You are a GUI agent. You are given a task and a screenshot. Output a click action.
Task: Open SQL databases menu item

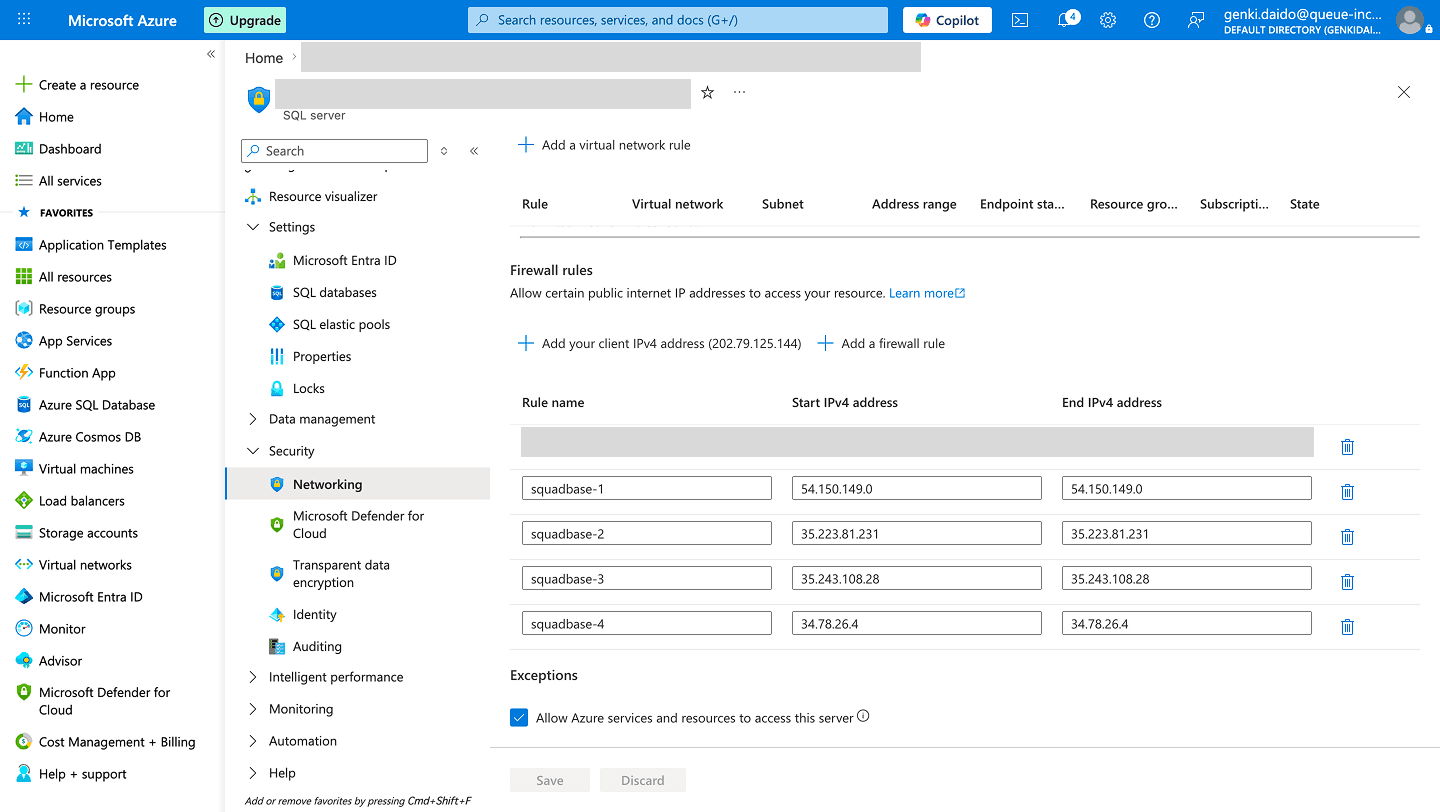(335, 292)
